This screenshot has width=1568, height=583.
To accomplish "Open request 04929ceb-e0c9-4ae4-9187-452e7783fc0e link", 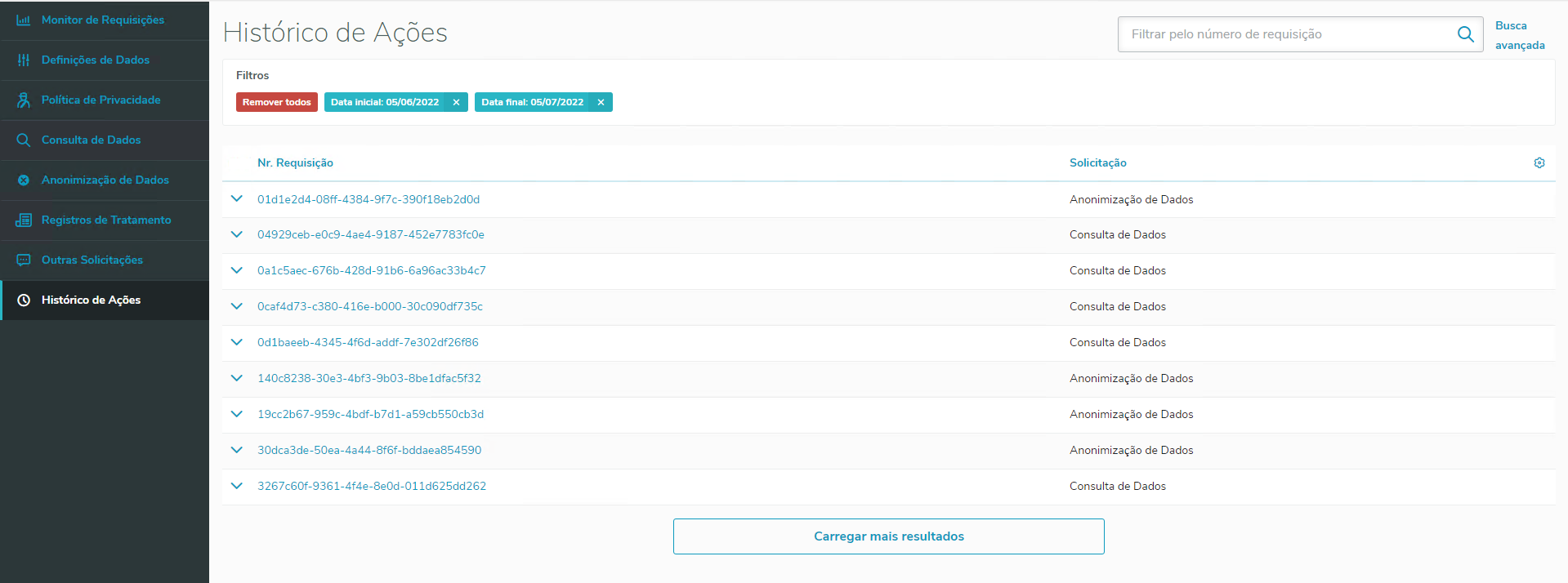I will 371,234.
